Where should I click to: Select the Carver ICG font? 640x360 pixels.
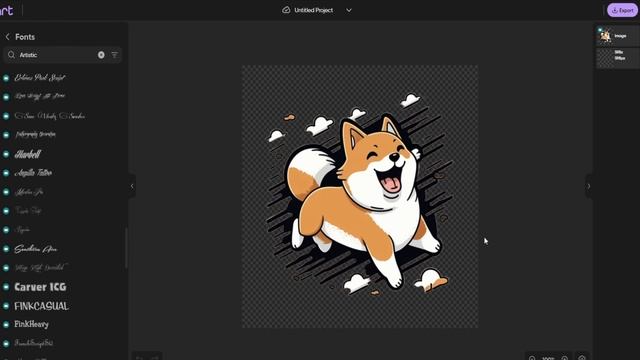click(40, 287)
